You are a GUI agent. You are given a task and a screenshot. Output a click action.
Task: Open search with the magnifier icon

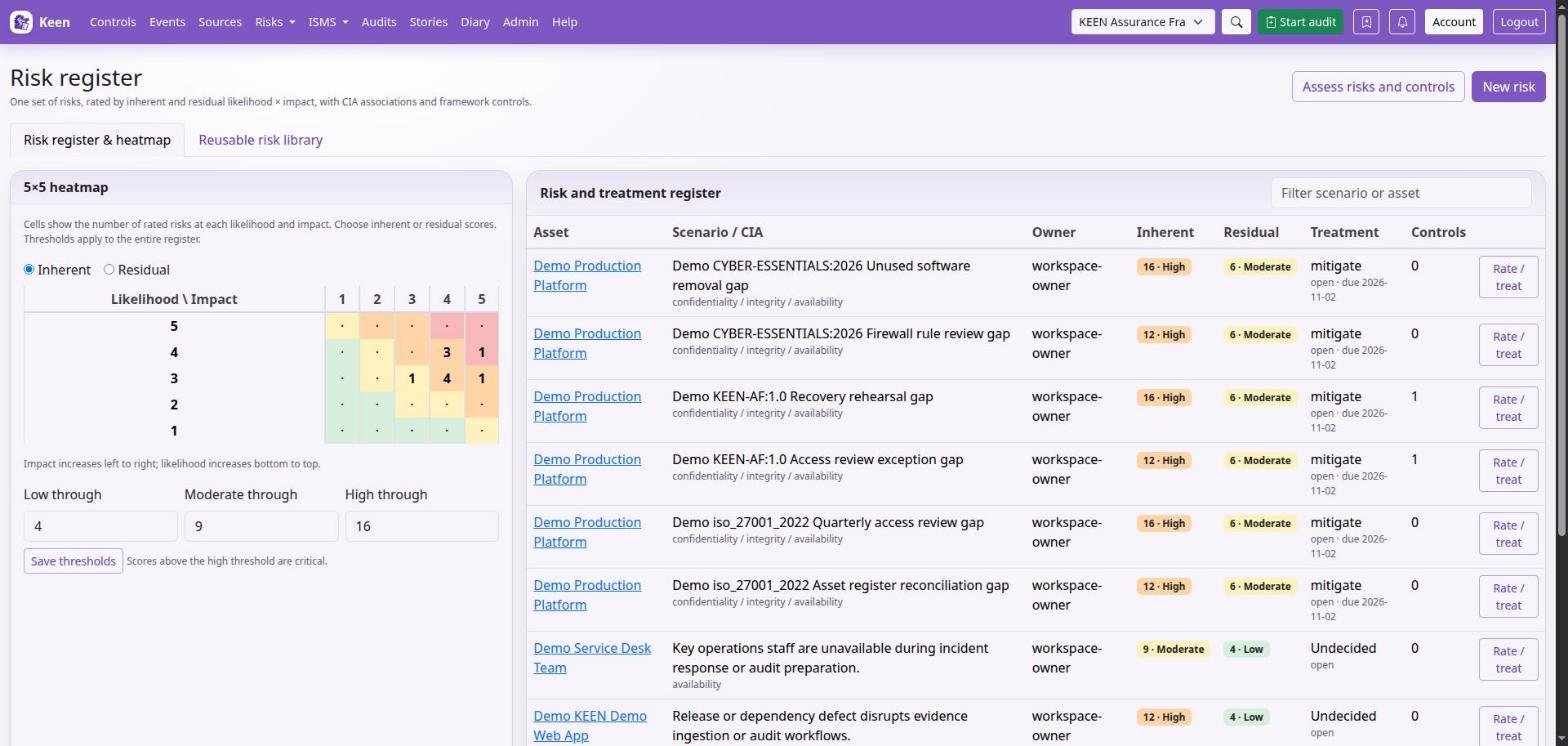pyautogui.click(x=1236, y=22)
